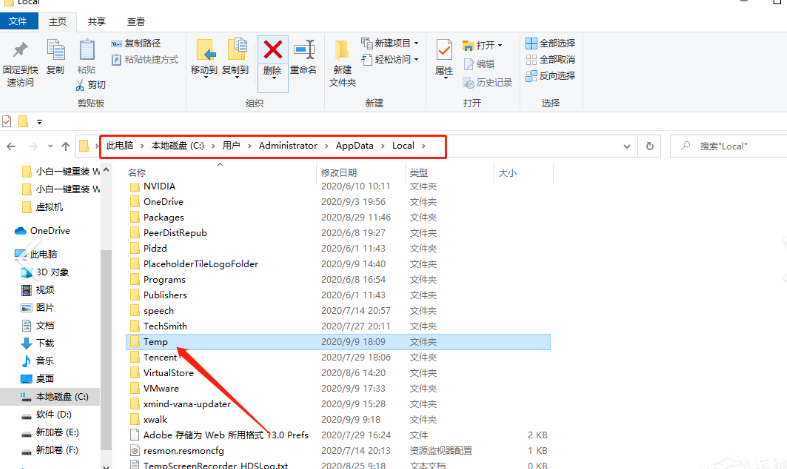The height and width of the screenshot is (469, 787).
Task: Open Downloads (下载) in sidebar
Action: [45, 343]
